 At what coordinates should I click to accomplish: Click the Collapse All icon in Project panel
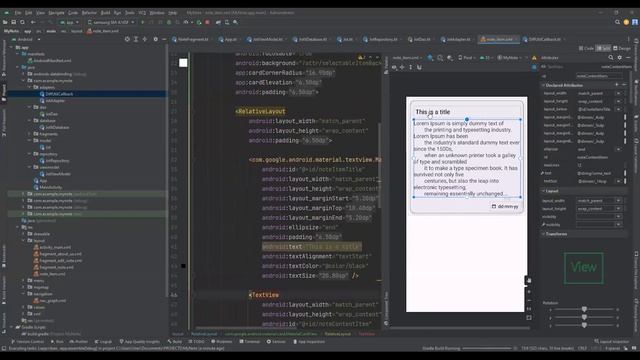point(144,39)
